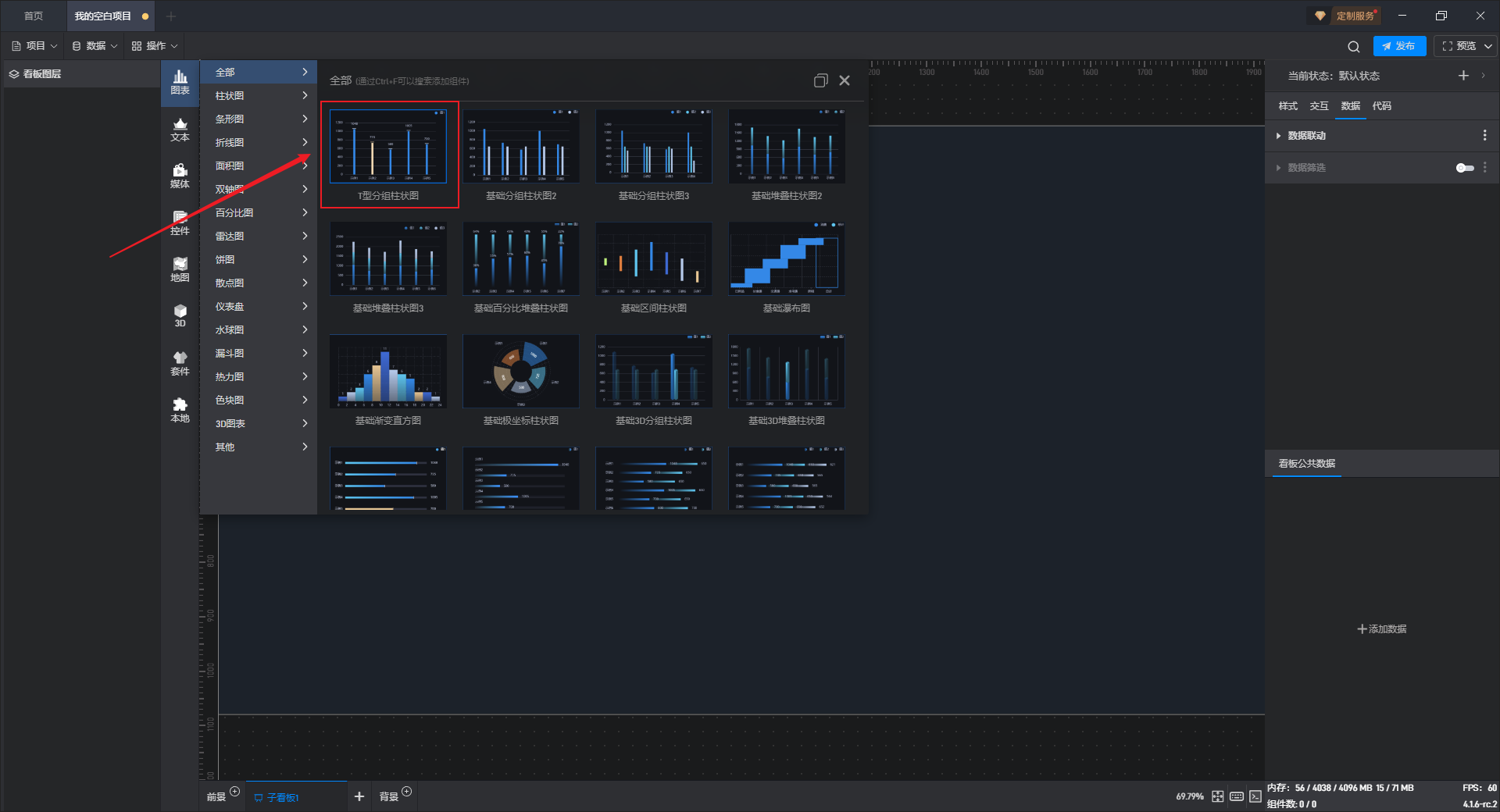This screenshot has width=1500, height=812.
Task: Click the 本地 (Local) plugin icon
Action: click(x=180, y=410)
